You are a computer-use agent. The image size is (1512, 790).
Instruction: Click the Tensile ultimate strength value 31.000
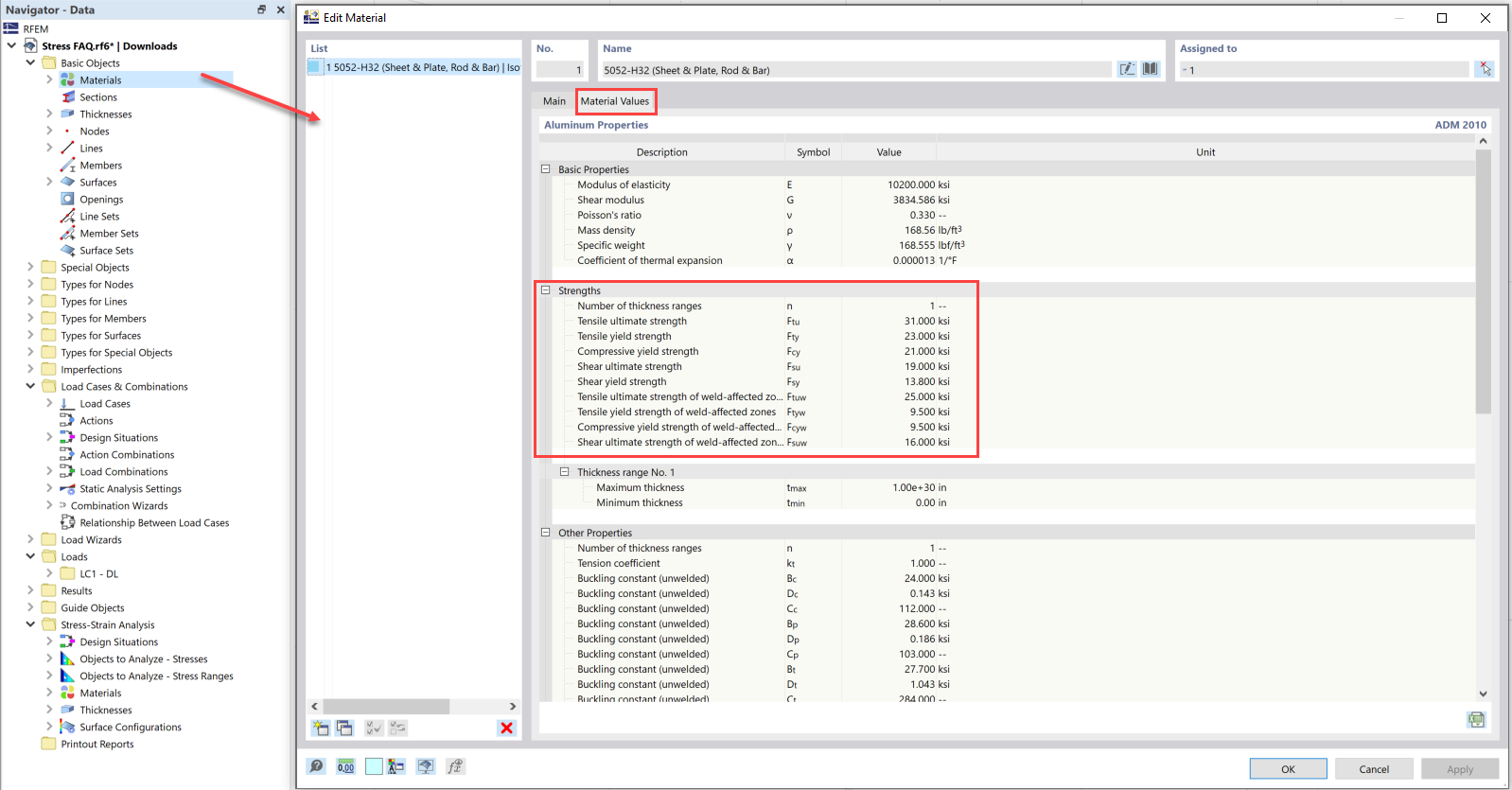click(x=920, y=321)
